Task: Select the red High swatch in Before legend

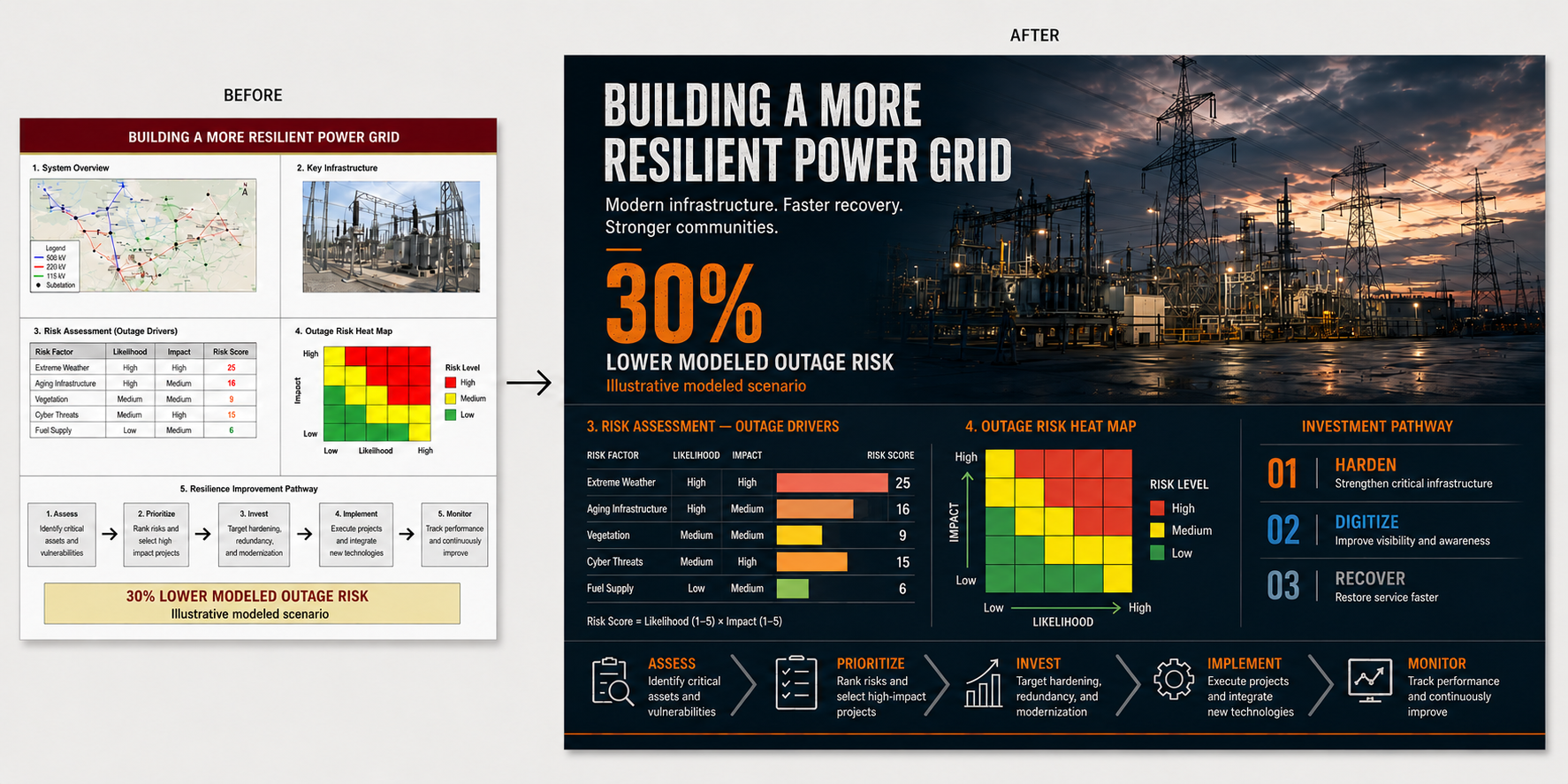Action: point(451,383)
